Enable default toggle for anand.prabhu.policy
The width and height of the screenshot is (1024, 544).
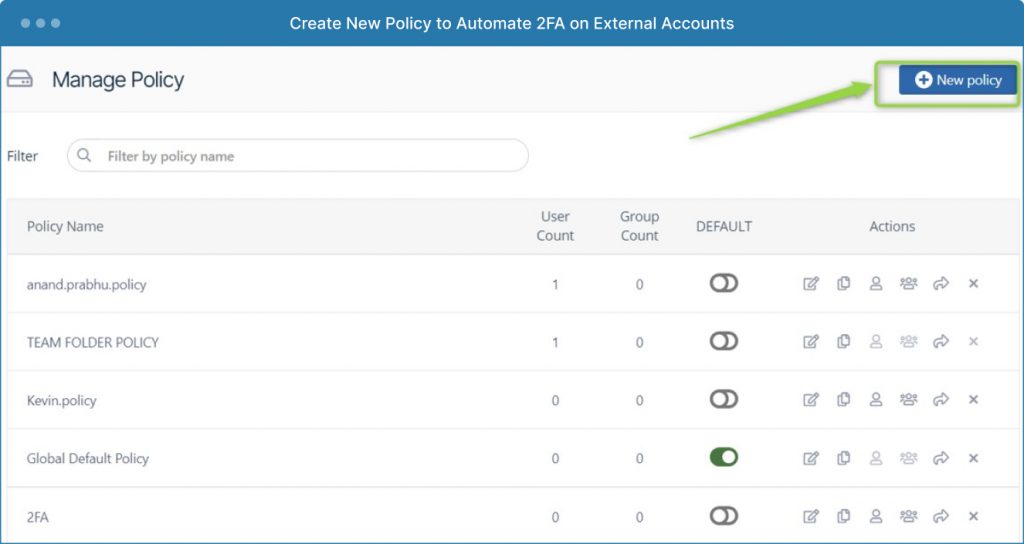(724, 283)
